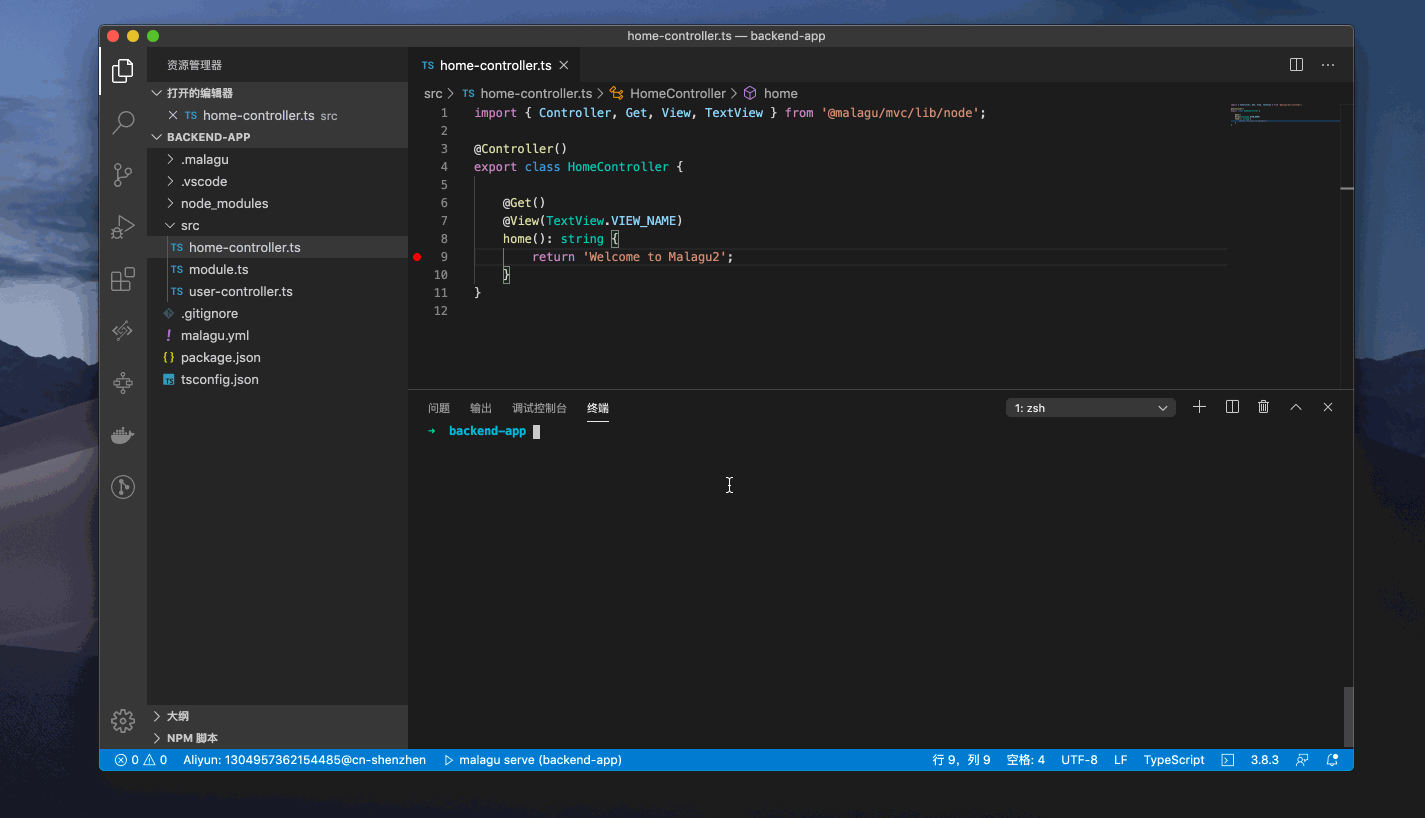Select the terminal shell dropdown 1: zsh
The image size is (1425, 818).
coord(1091,408)
